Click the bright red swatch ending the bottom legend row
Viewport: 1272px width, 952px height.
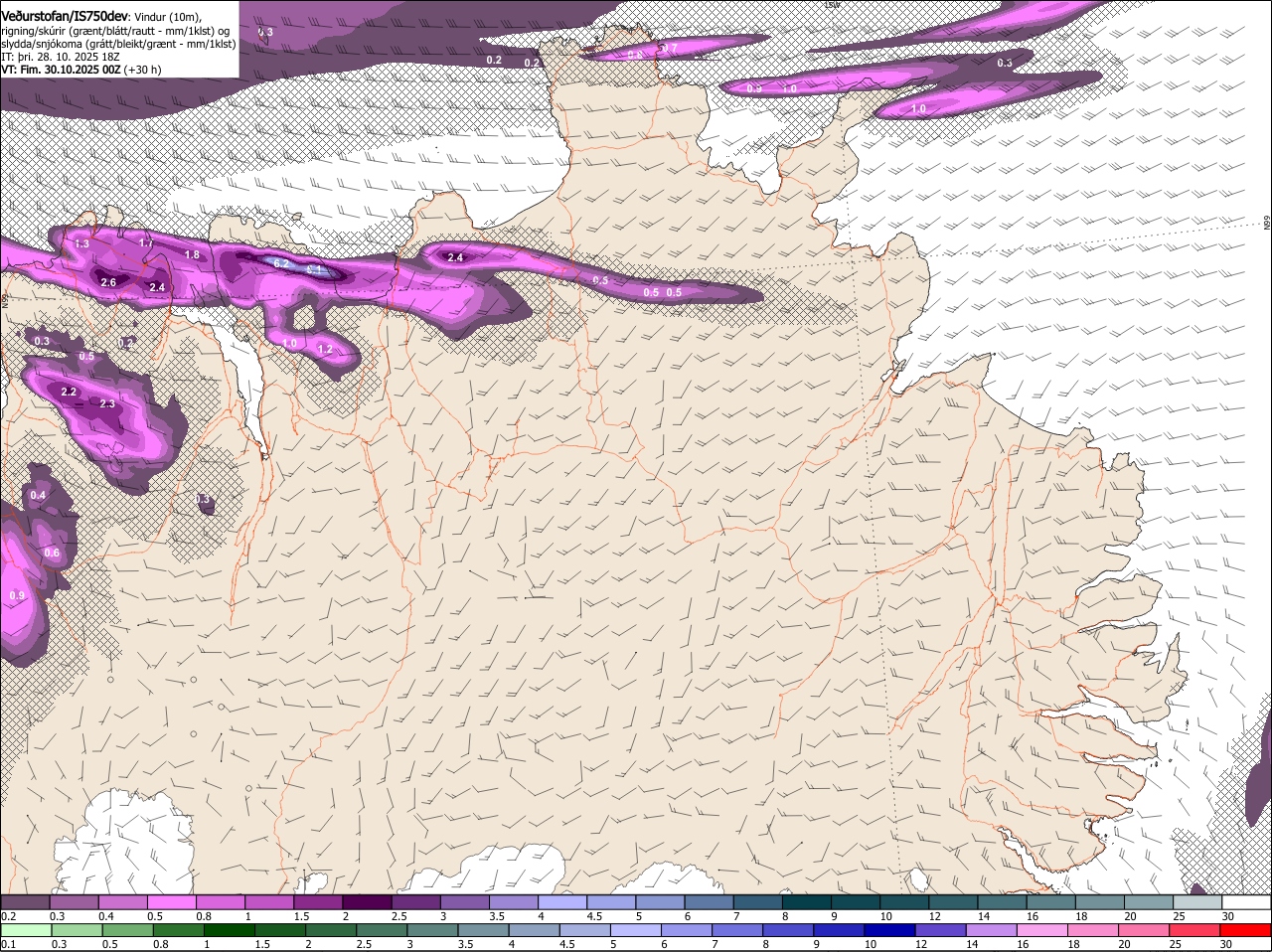(x=1246, y=930)
